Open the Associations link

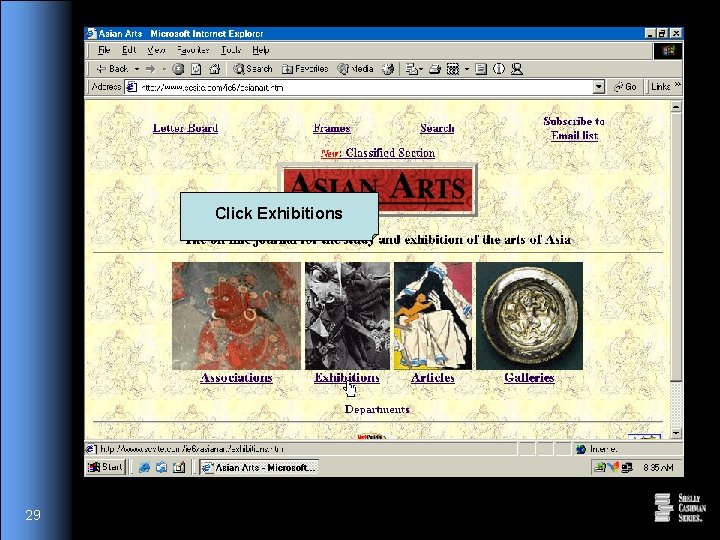[236, 377]
